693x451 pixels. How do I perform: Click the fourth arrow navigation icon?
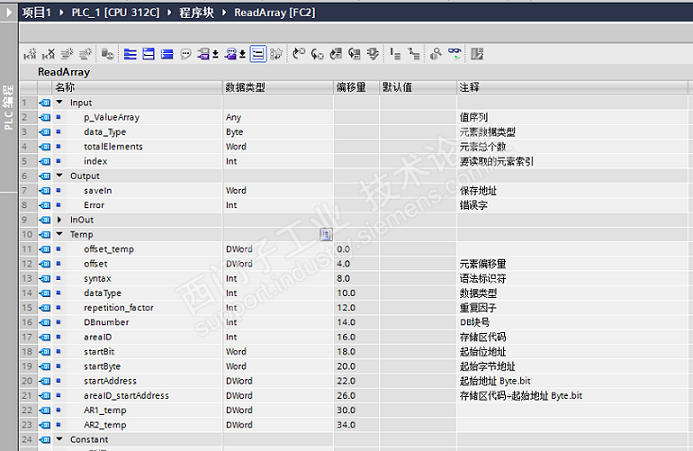tap(354, 54)
